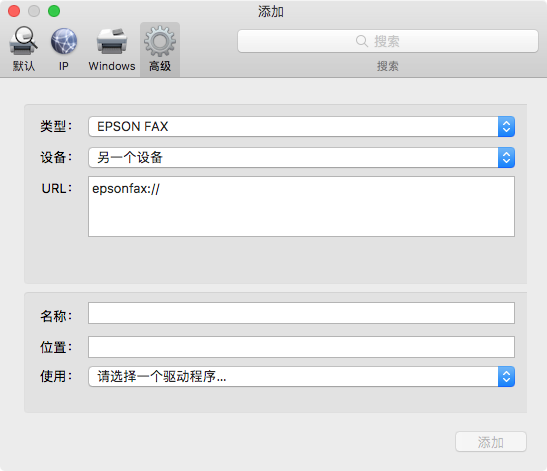Zoom the window with green button
The width and height of the screenshot is (547, 471).
pos(54,11)
